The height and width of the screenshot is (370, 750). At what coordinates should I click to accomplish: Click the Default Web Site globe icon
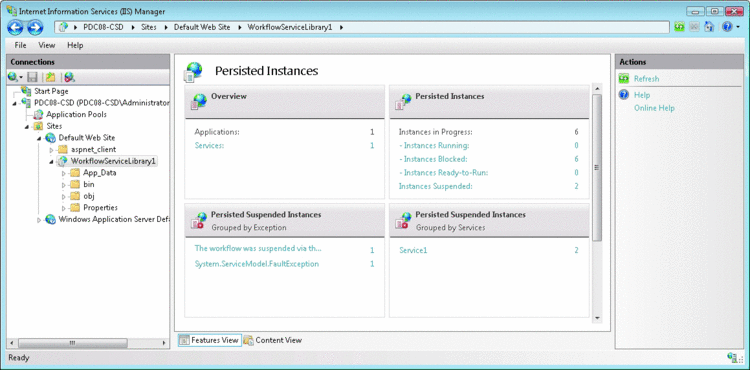coord(50,138)
